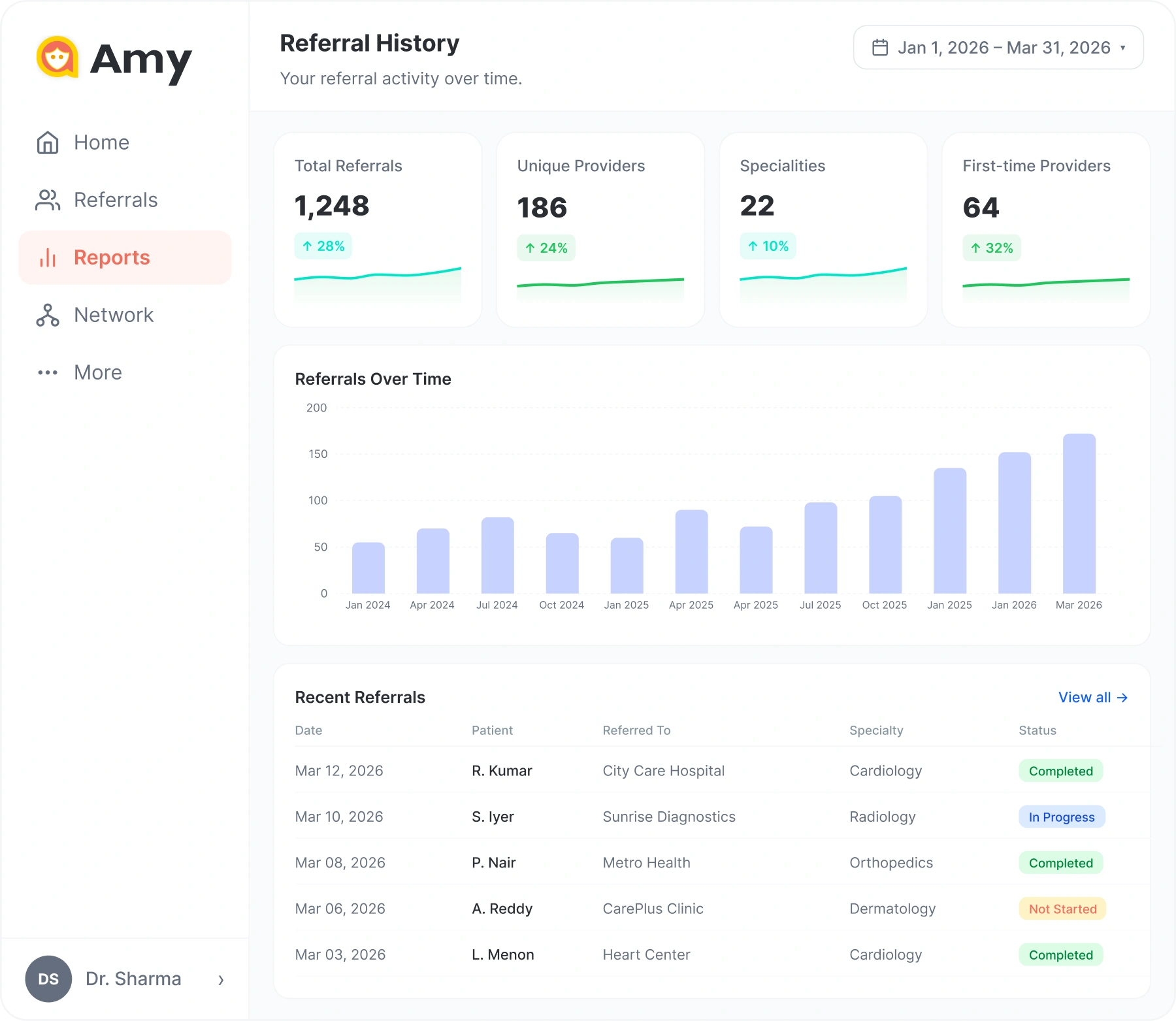This screenshot has width=1176, height=1021.
Task: Click the Jul 2025 bar
Action: 821,548
